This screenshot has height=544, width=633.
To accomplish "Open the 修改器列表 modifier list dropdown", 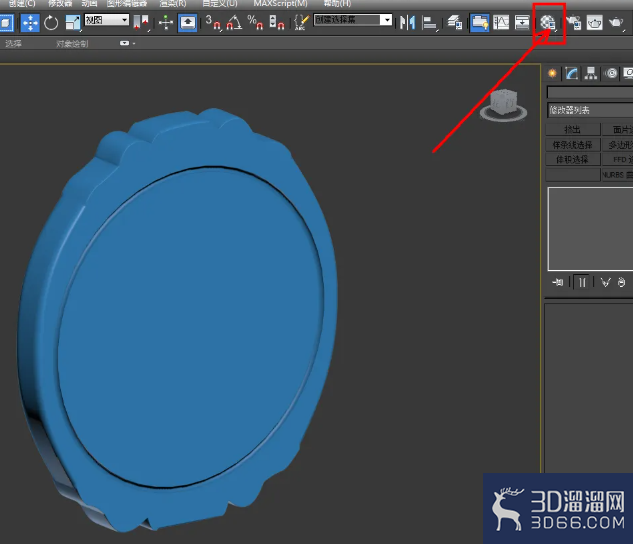I will 590,110.
